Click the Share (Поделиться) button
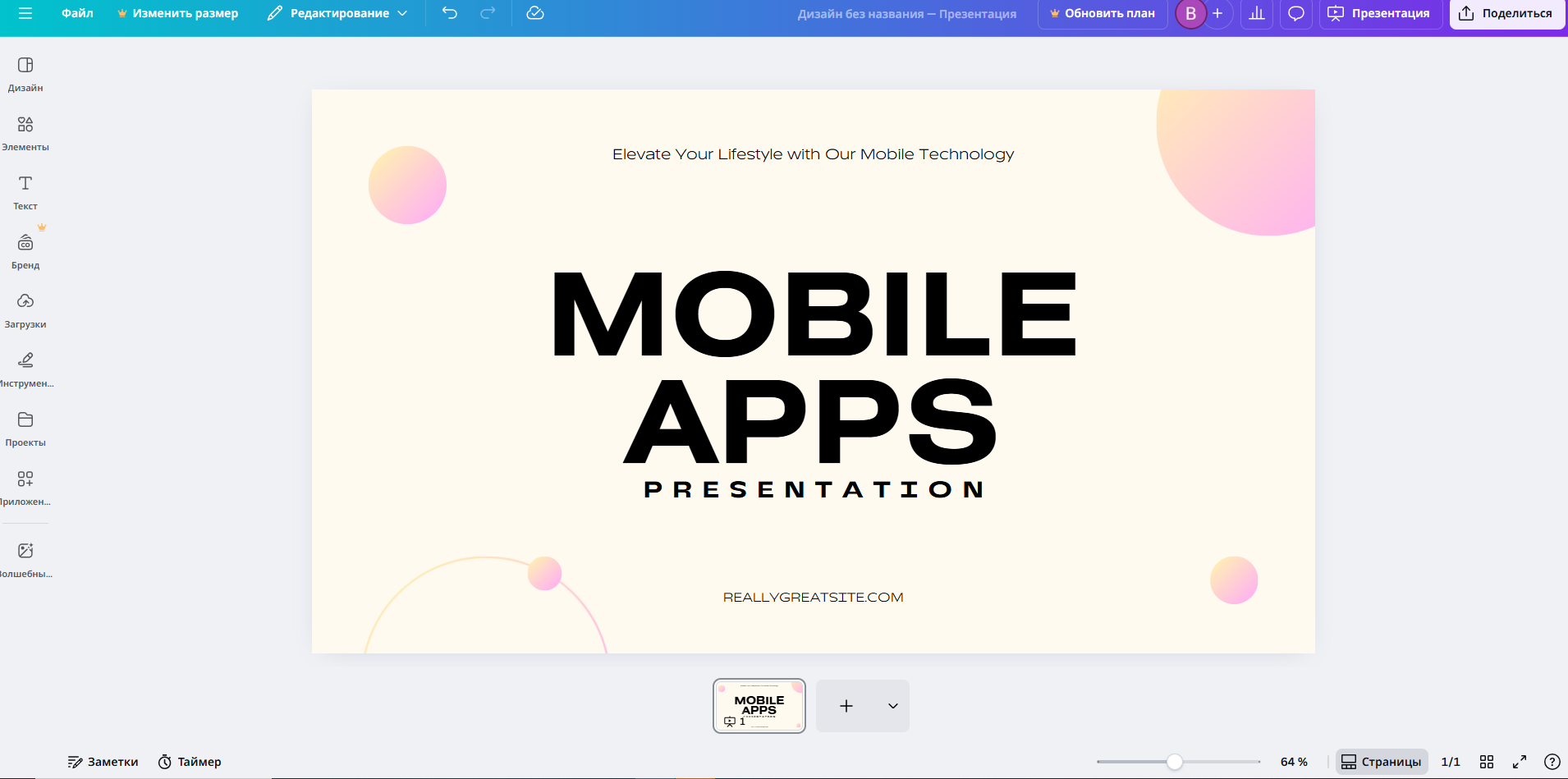1568x779 pixels. tap(1506, 13)
